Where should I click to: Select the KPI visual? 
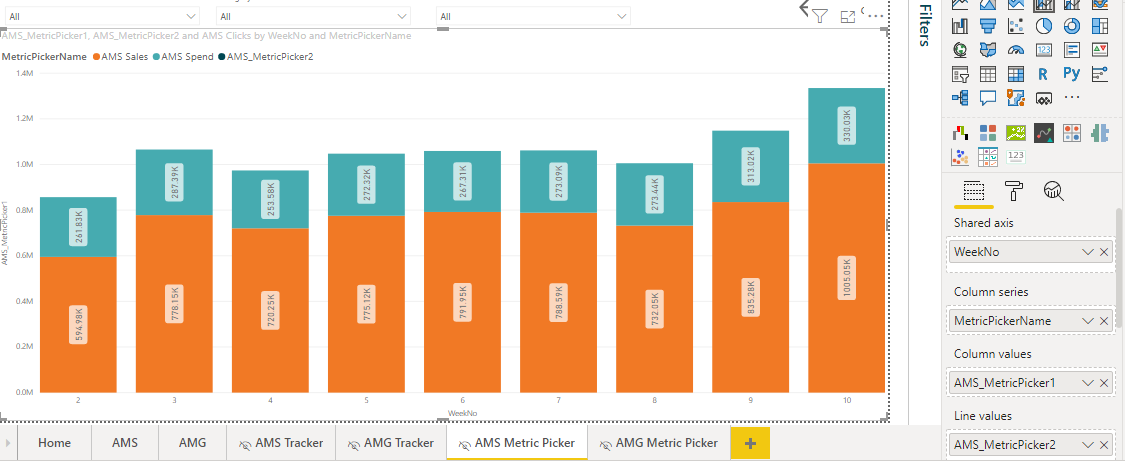pyautogui.click(x=1100, y=50)
